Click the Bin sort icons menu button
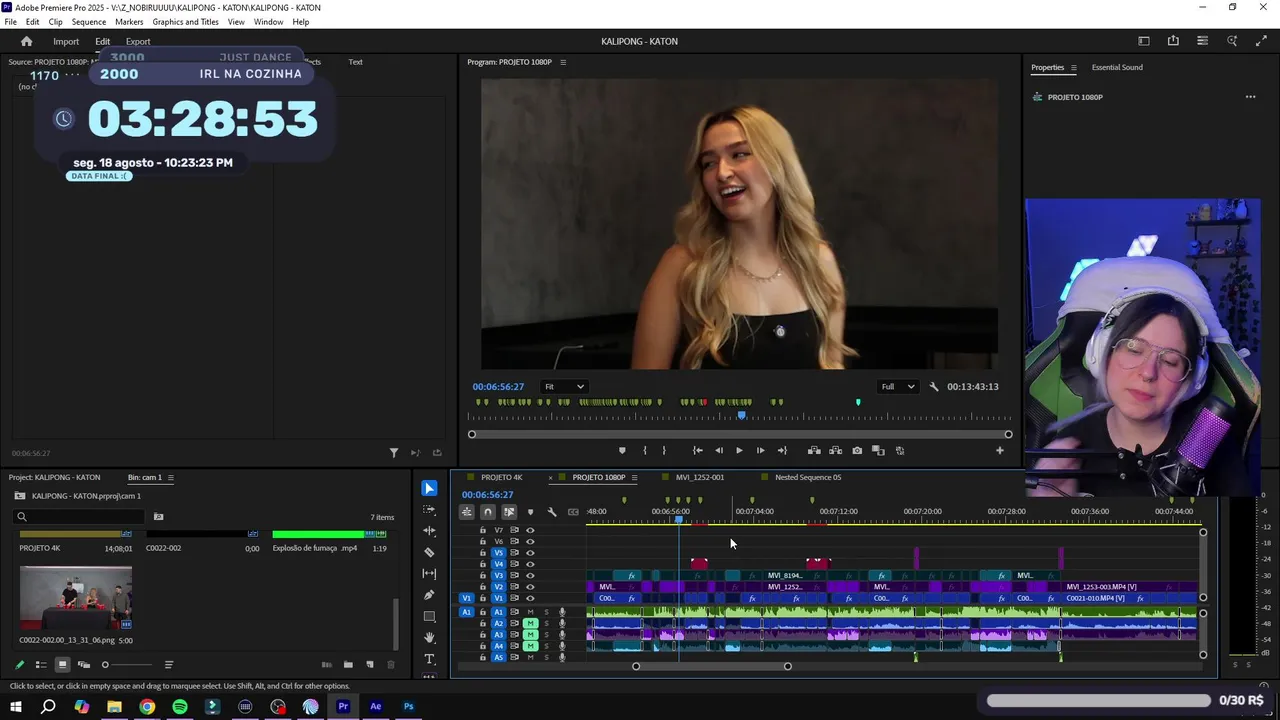 pos(168,665)
